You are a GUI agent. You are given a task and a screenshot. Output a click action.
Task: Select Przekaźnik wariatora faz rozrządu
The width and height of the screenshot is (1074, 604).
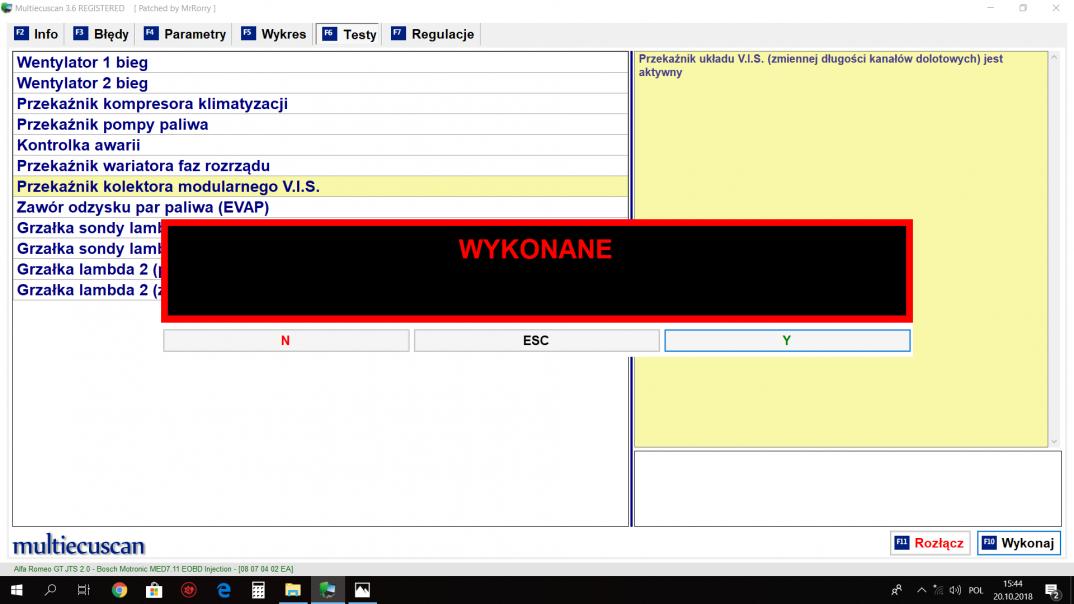pos(320,166)
